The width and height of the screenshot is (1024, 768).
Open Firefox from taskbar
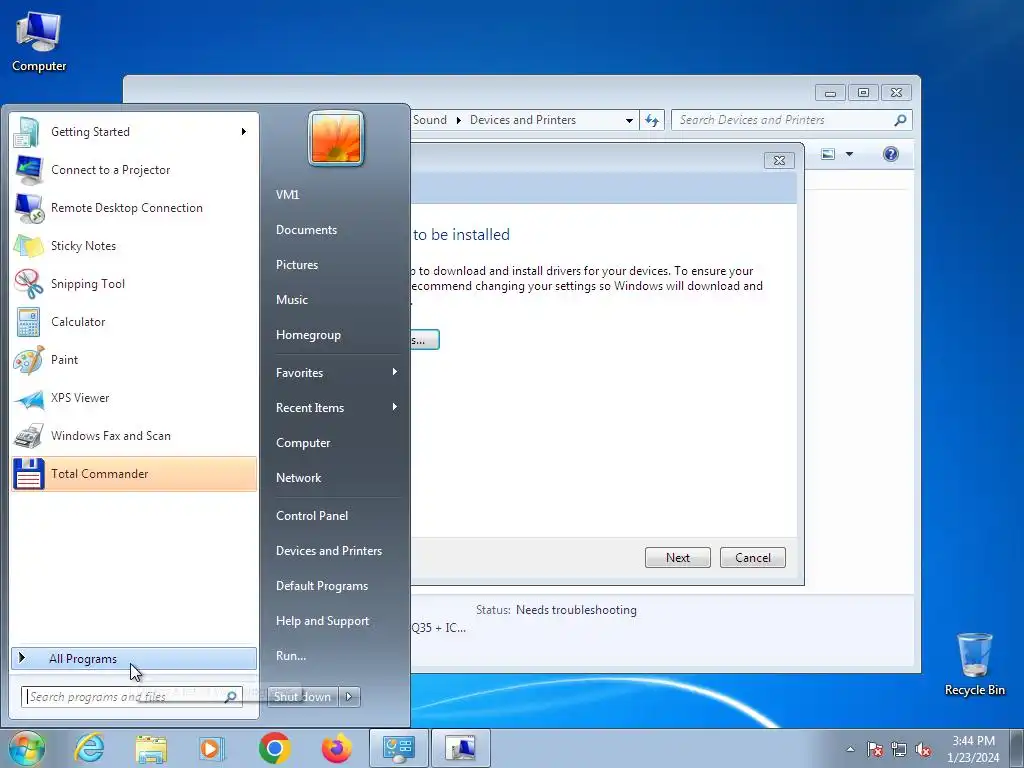[x=336, y=748]
